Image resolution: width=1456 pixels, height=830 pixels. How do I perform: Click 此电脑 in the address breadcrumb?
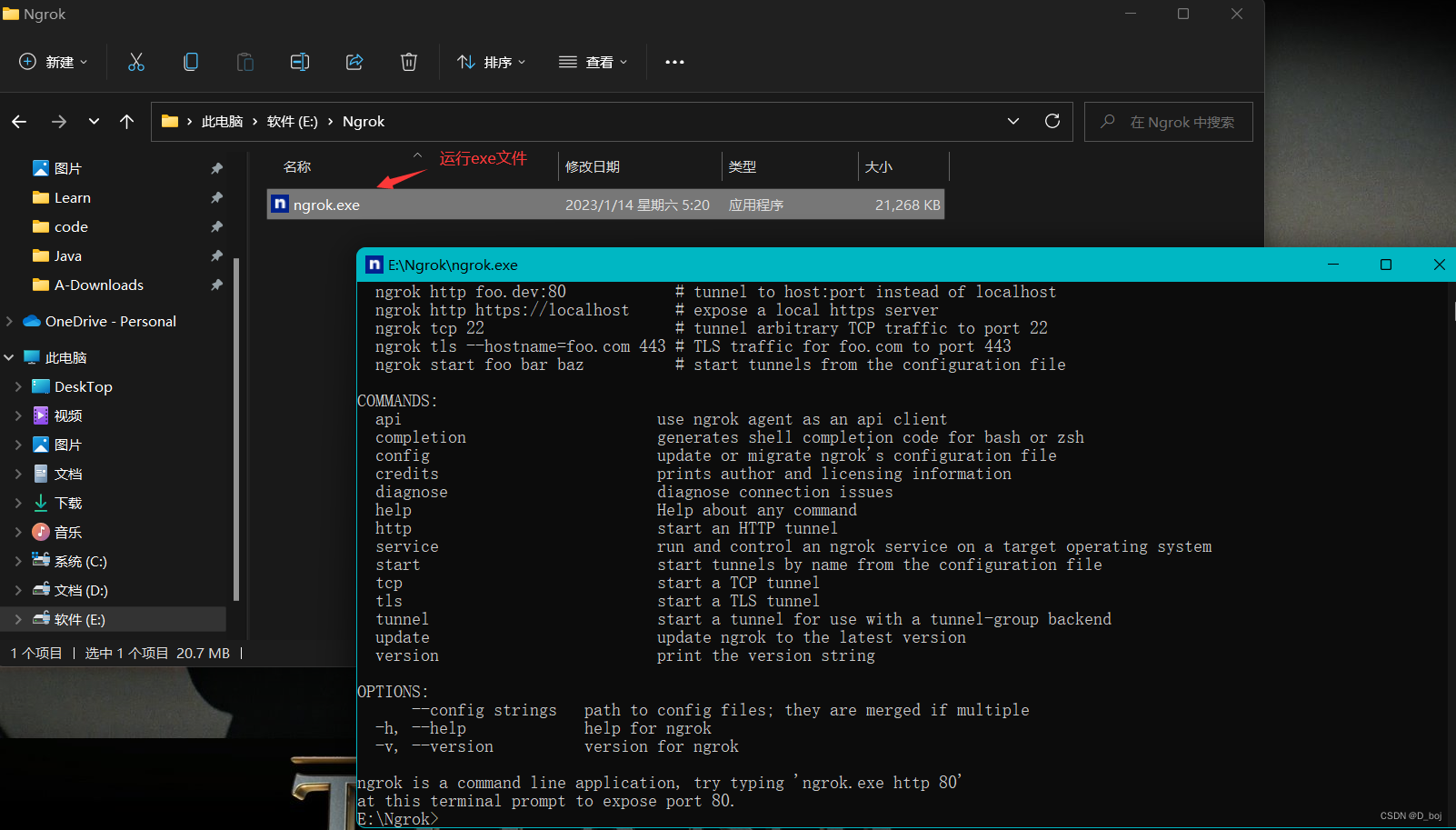click(x=222, y=121)
